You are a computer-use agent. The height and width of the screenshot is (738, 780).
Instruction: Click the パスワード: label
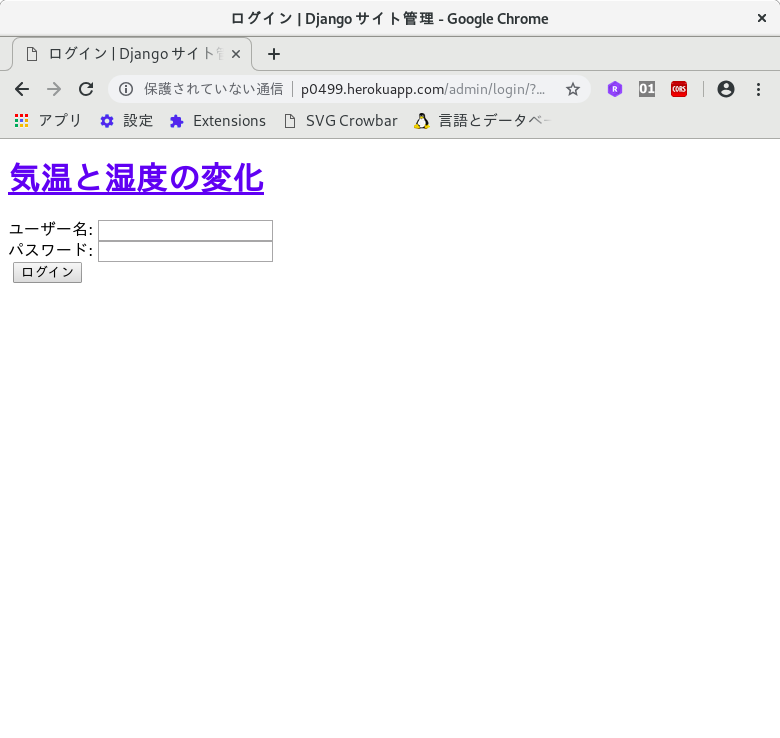[51, 250]
